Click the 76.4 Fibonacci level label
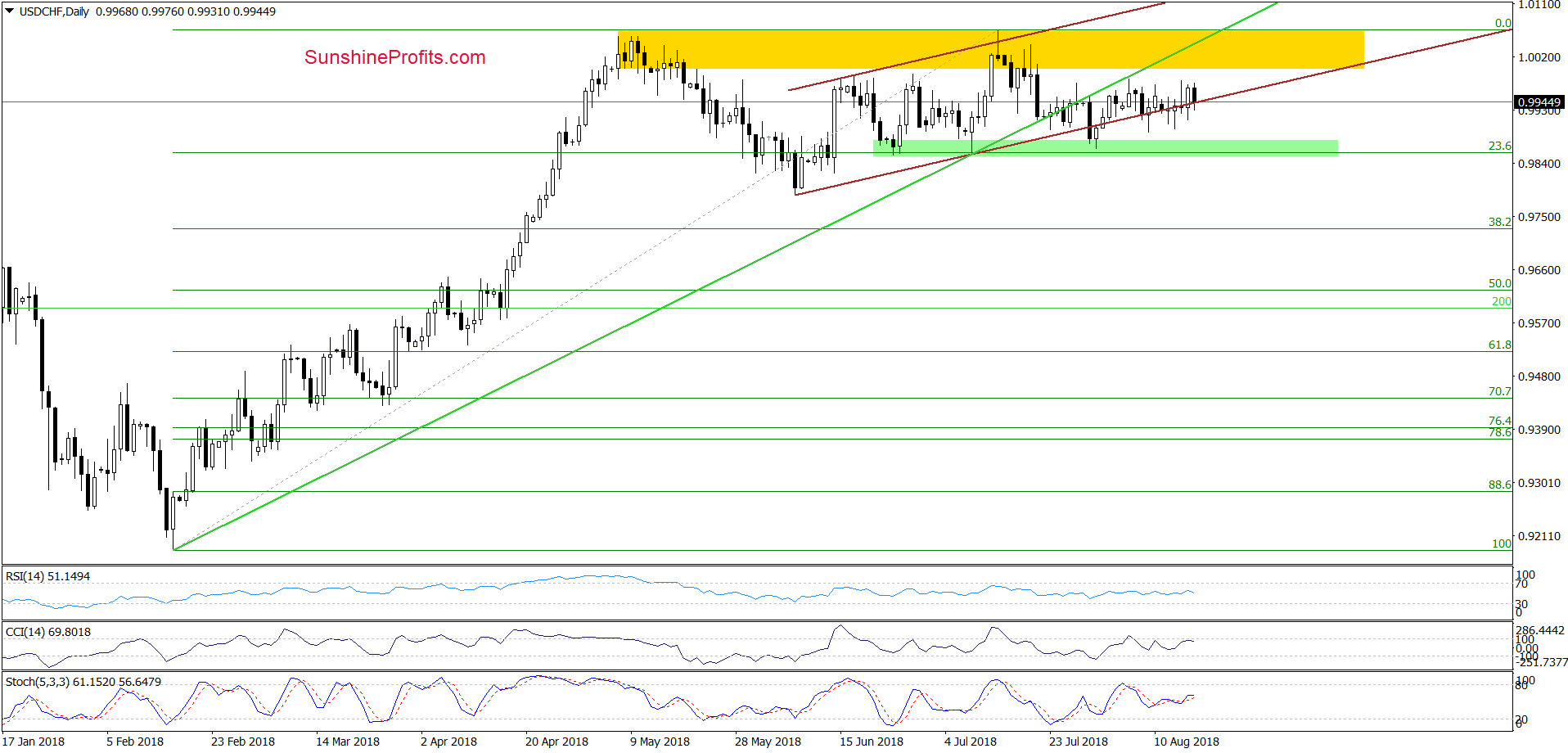This screenshot has height=753, width=1568. pos(1499,421)
